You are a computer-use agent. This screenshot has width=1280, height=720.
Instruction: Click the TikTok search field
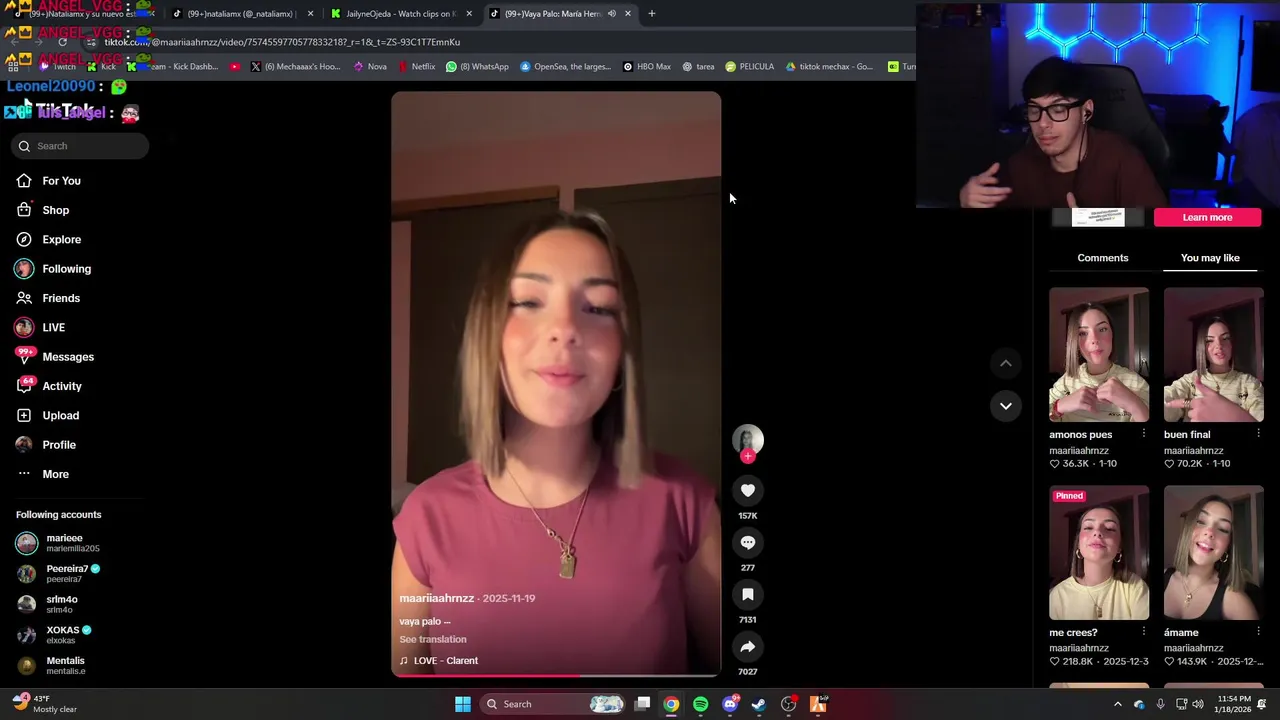[80, 146]
